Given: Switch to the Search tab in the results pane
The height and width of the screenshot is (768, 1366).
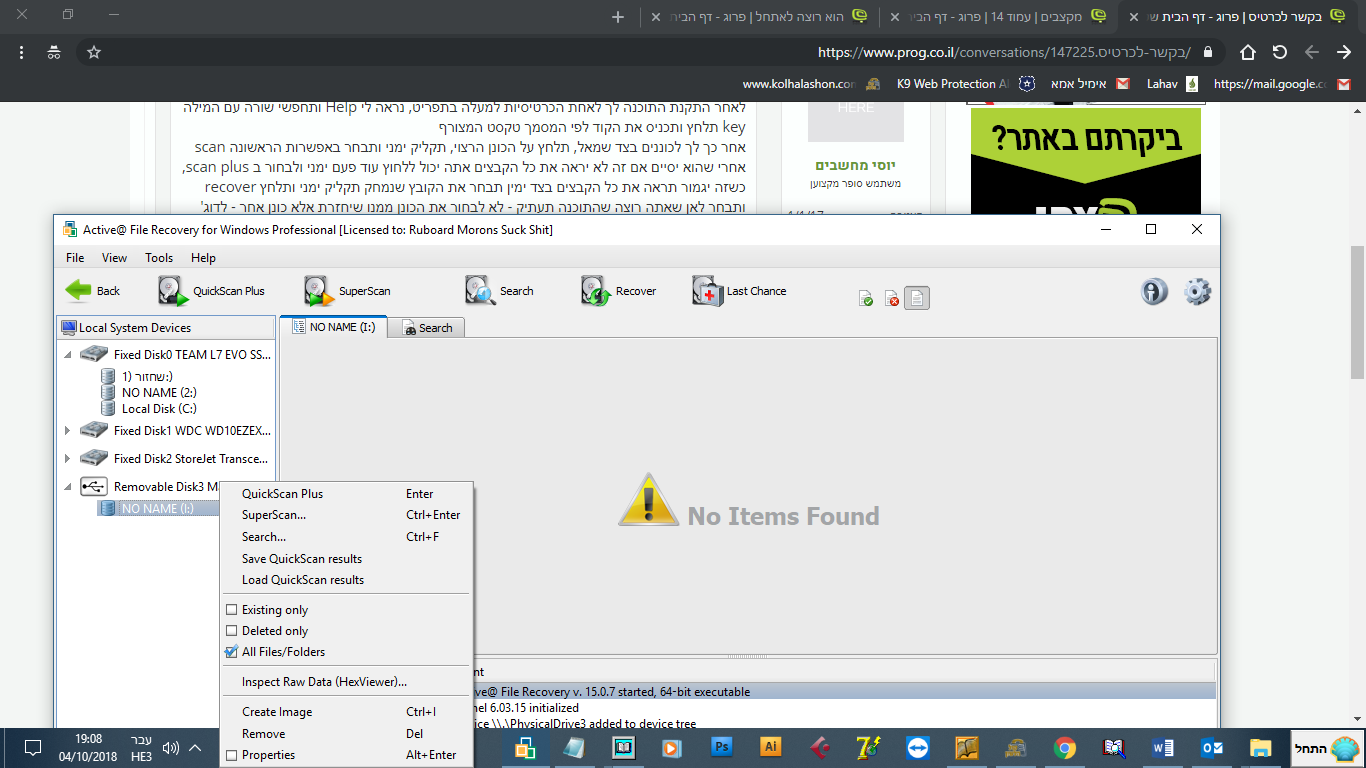Looking at the screenshot, I should click(427, 328).
